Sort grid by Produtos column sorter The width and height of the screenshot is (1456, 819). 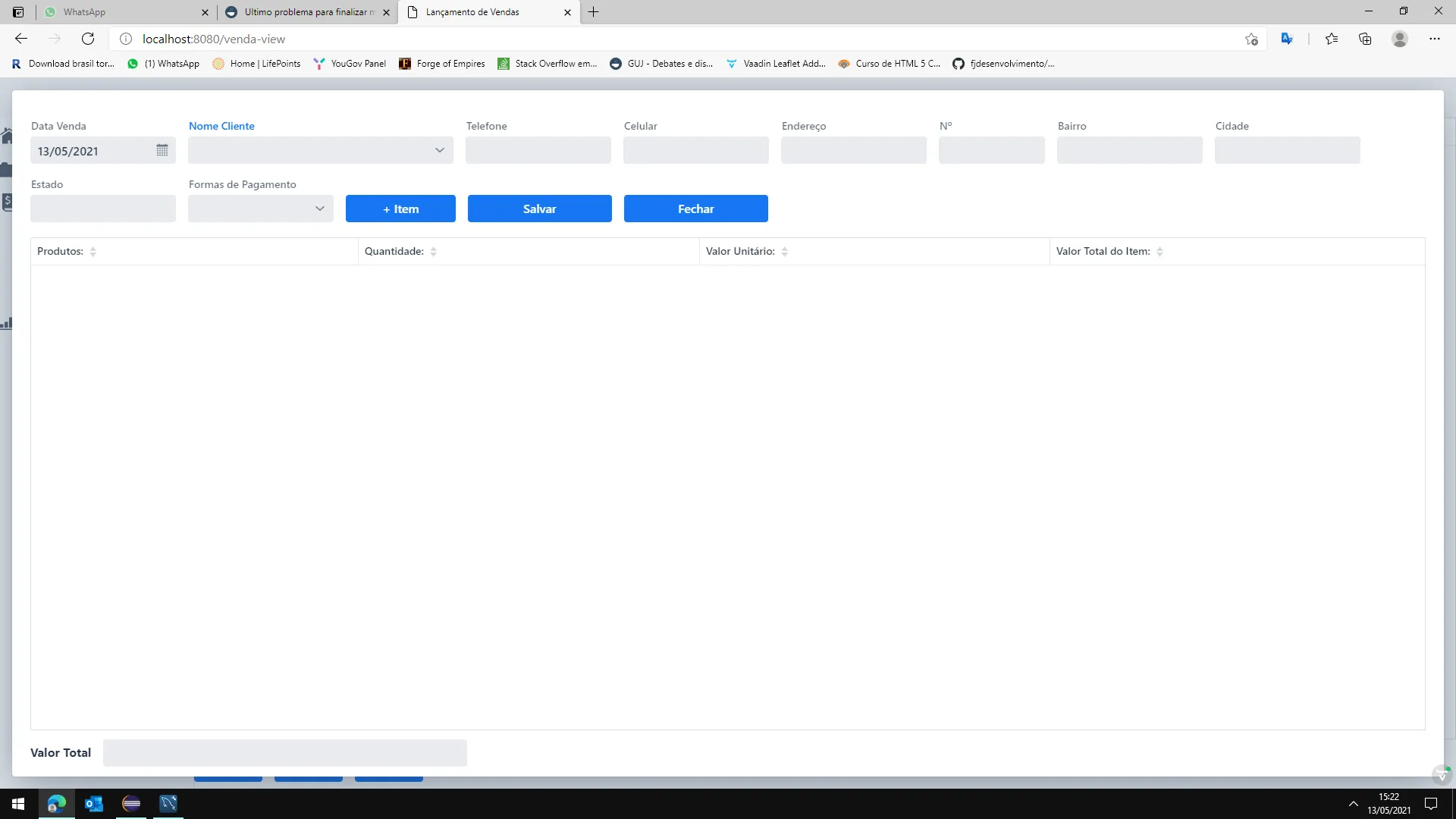(93, 252)
